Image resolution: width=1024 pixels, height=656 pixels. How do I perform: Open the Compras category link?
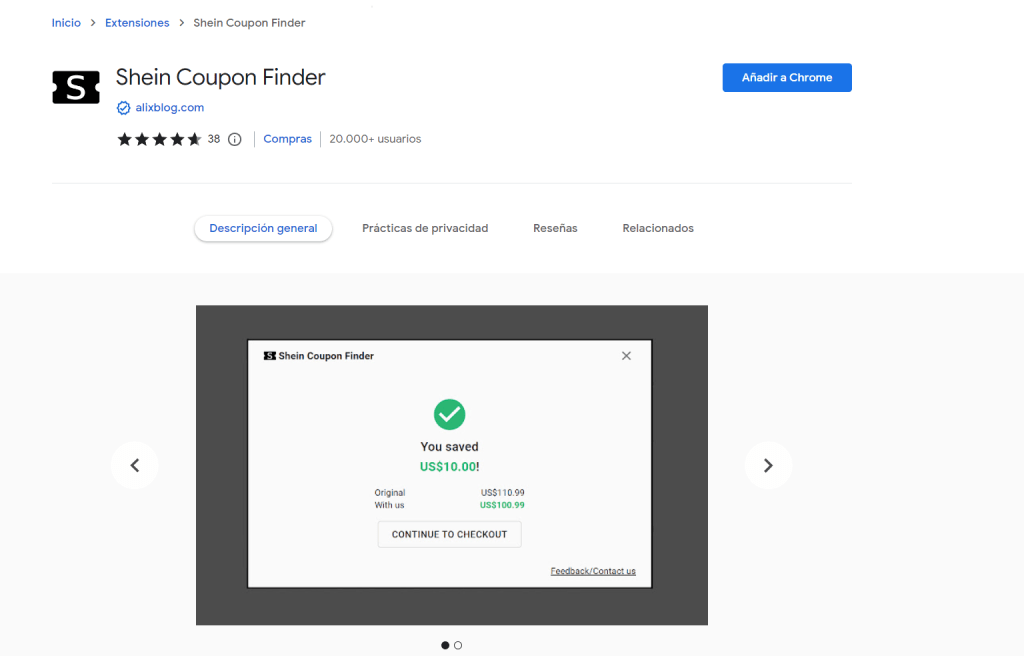click(x=287, y=139)
